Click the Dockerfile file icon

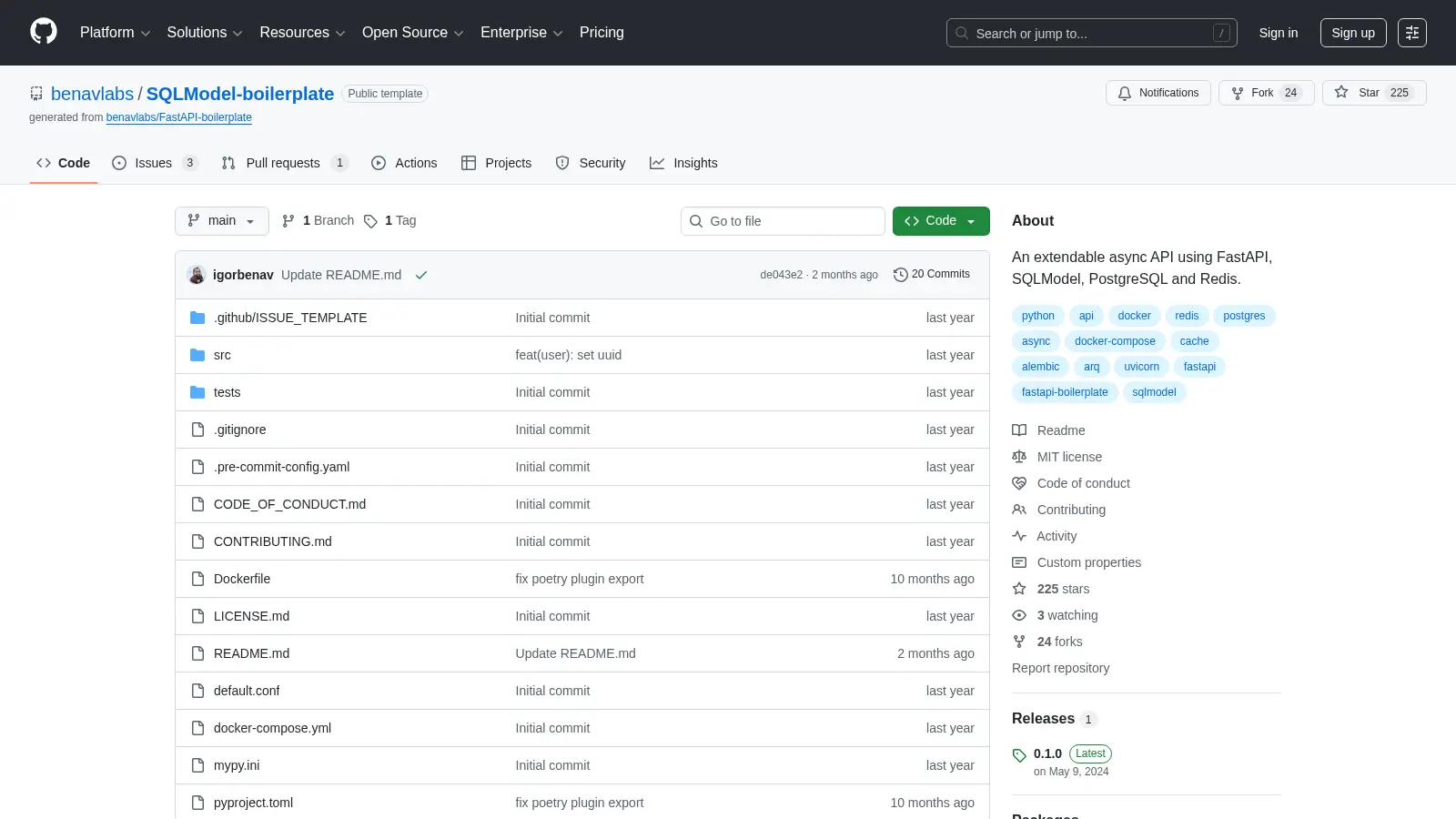(197, 579)
